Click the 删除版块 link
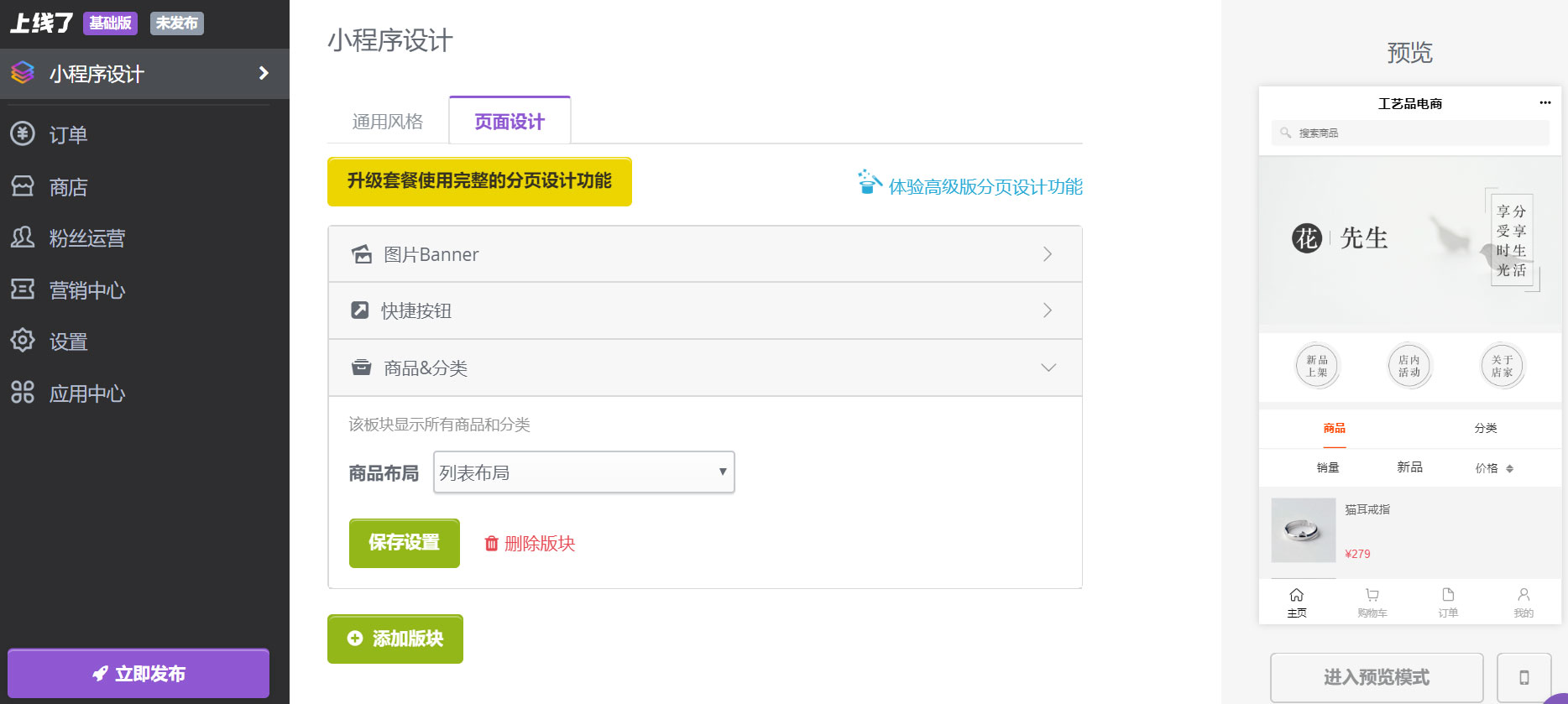This screenshot has width=1568, height=704. [x=530, y=544]
